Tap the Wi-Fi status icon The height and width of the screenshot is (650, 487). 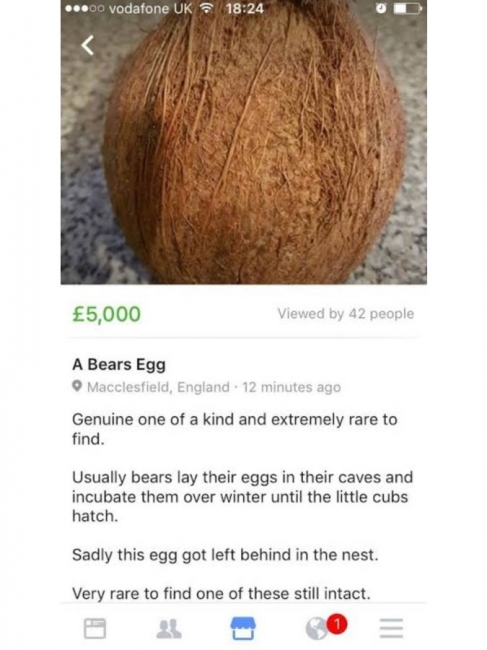tap(205, 8)
